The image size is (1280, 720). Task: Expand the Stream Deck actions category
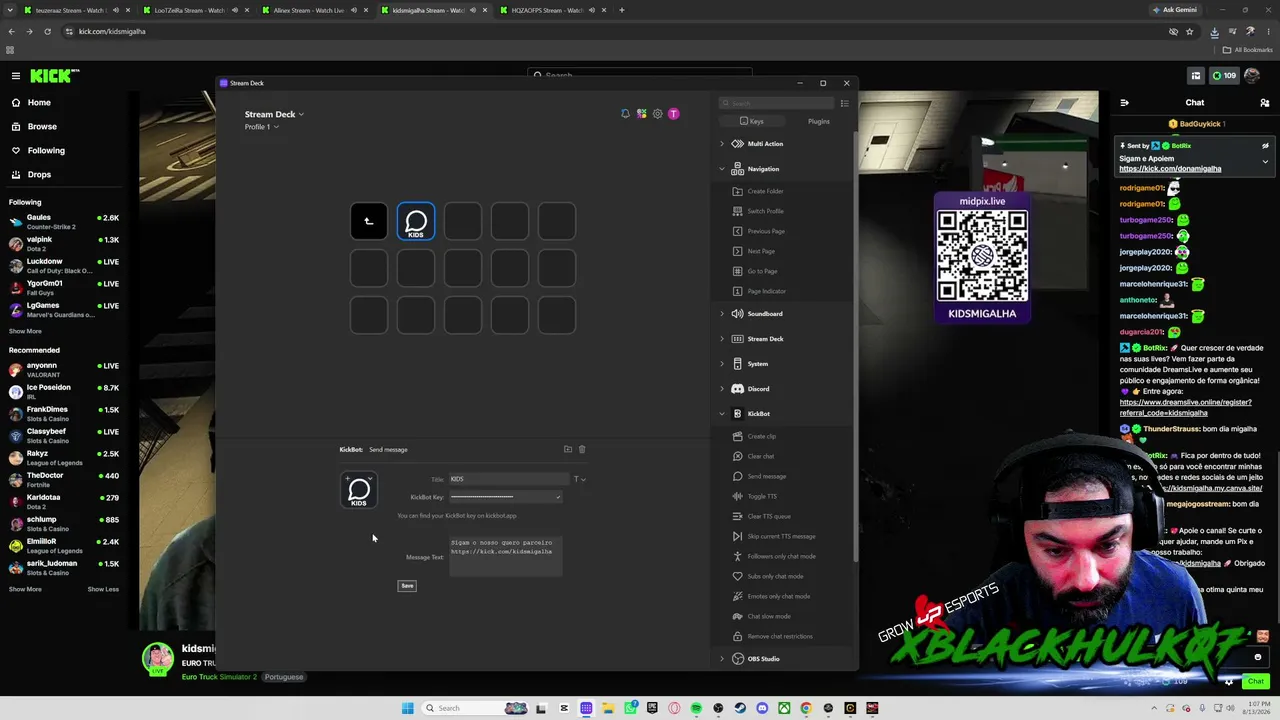point(722,339)
